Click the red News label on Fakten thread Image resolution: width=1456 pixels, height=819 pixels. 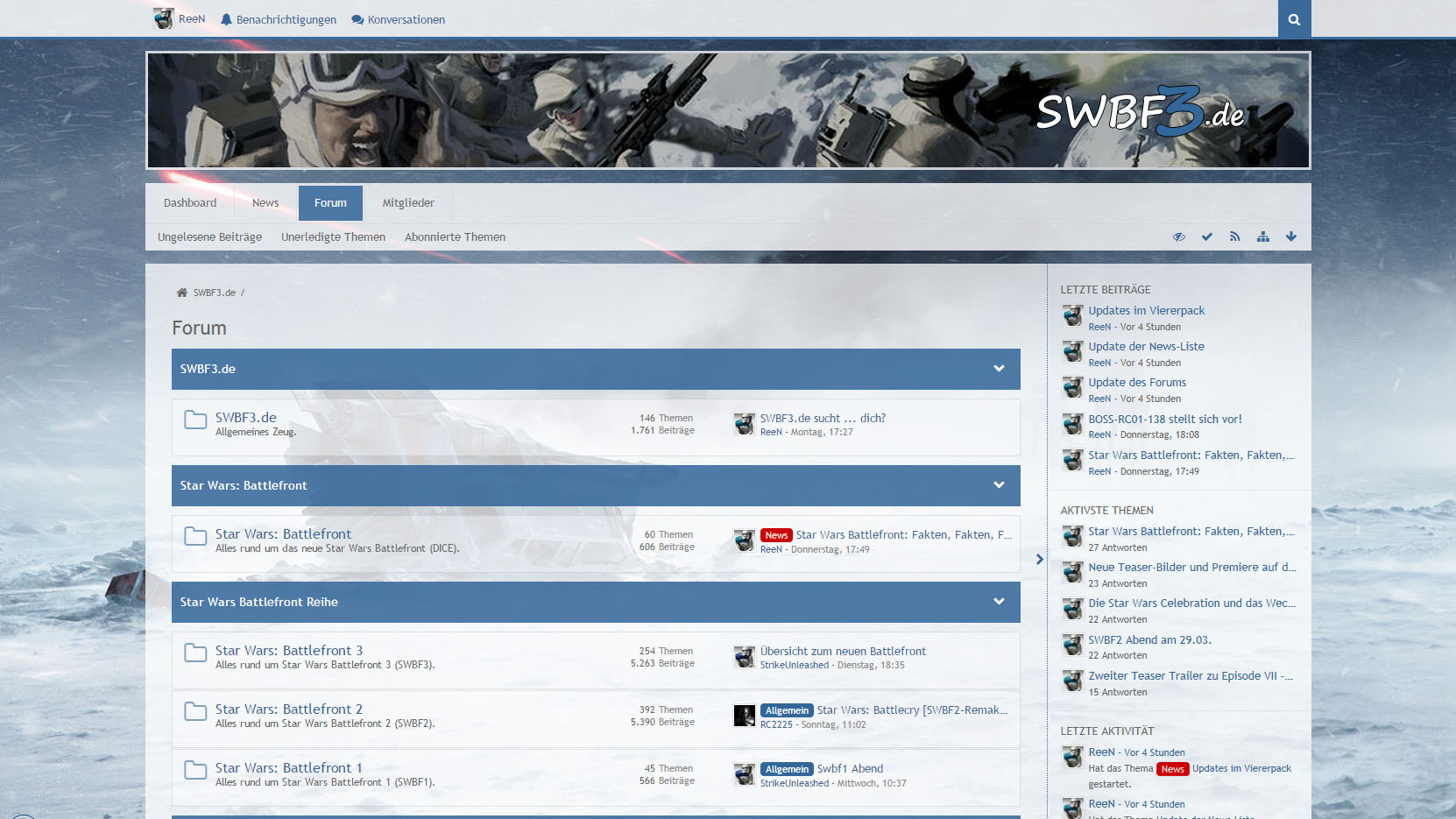(x=776, y=535)
